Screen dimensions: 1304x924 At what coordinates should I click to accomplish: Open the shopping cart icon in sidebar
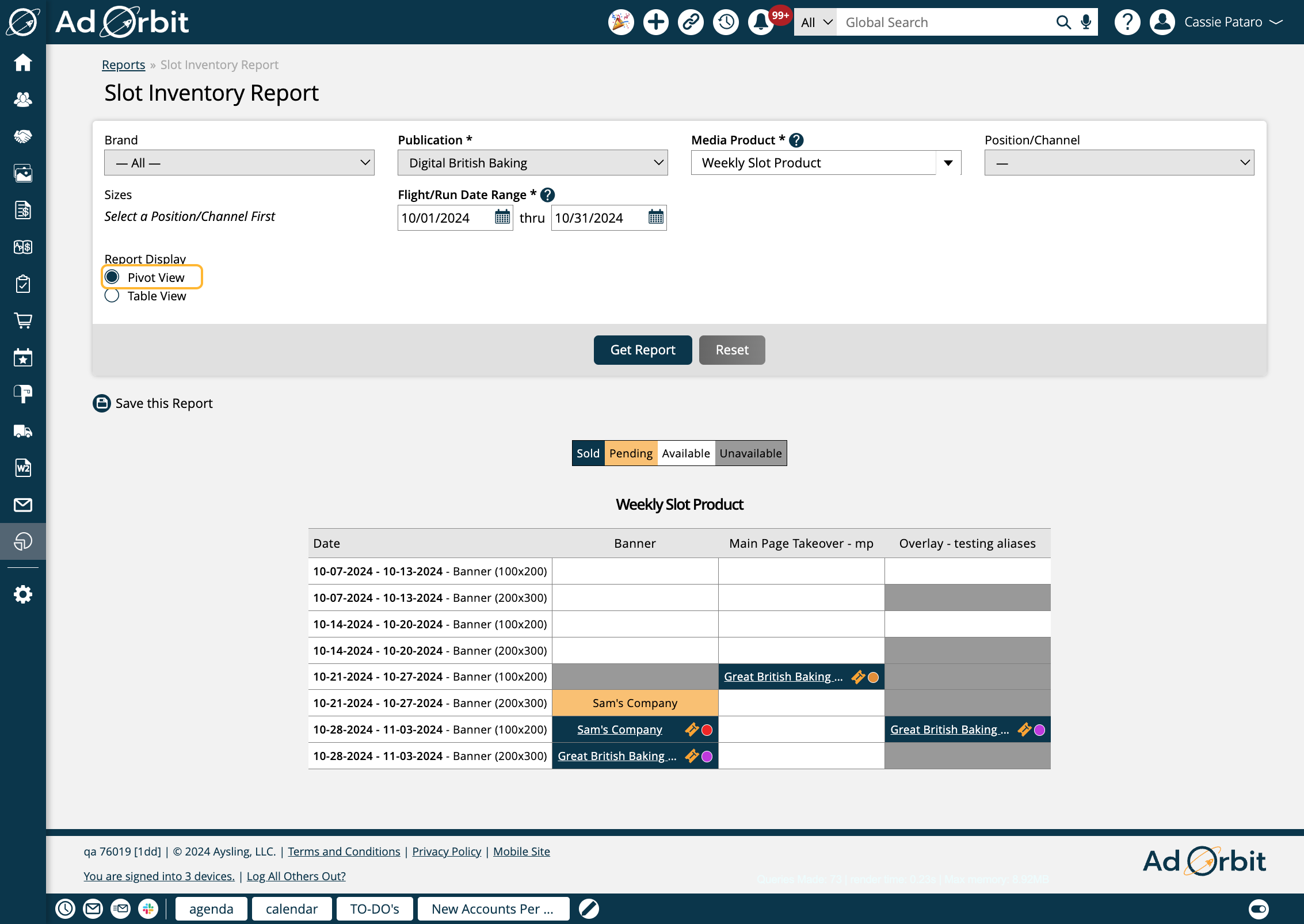point(23,320)
